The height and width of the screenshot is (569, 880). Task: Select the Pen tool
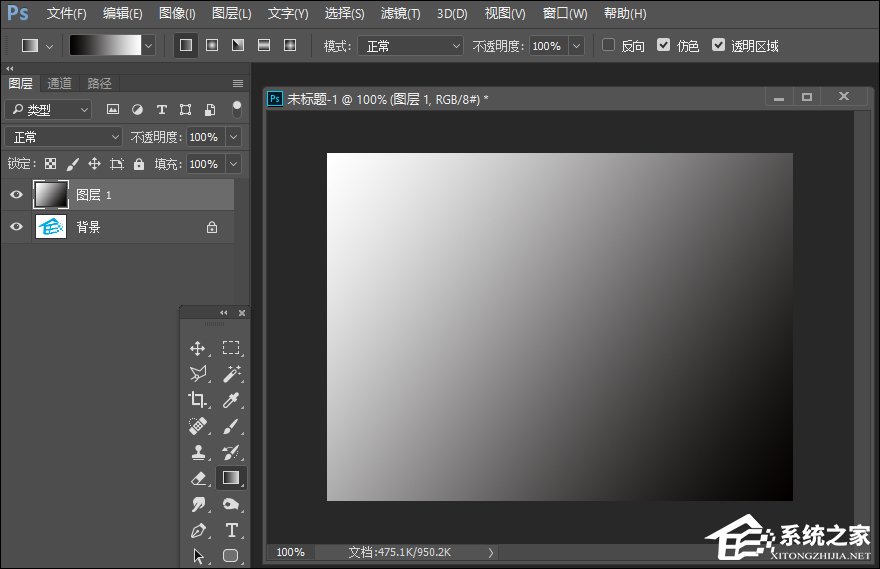click(x=198, y=530)
